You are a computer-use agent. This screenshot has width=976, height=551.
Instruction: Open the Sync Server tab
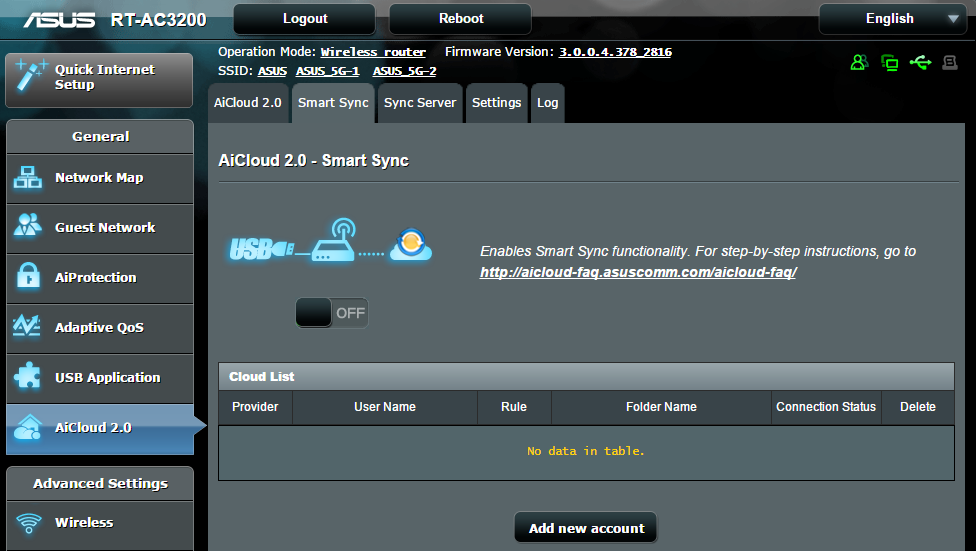[420, 103]
